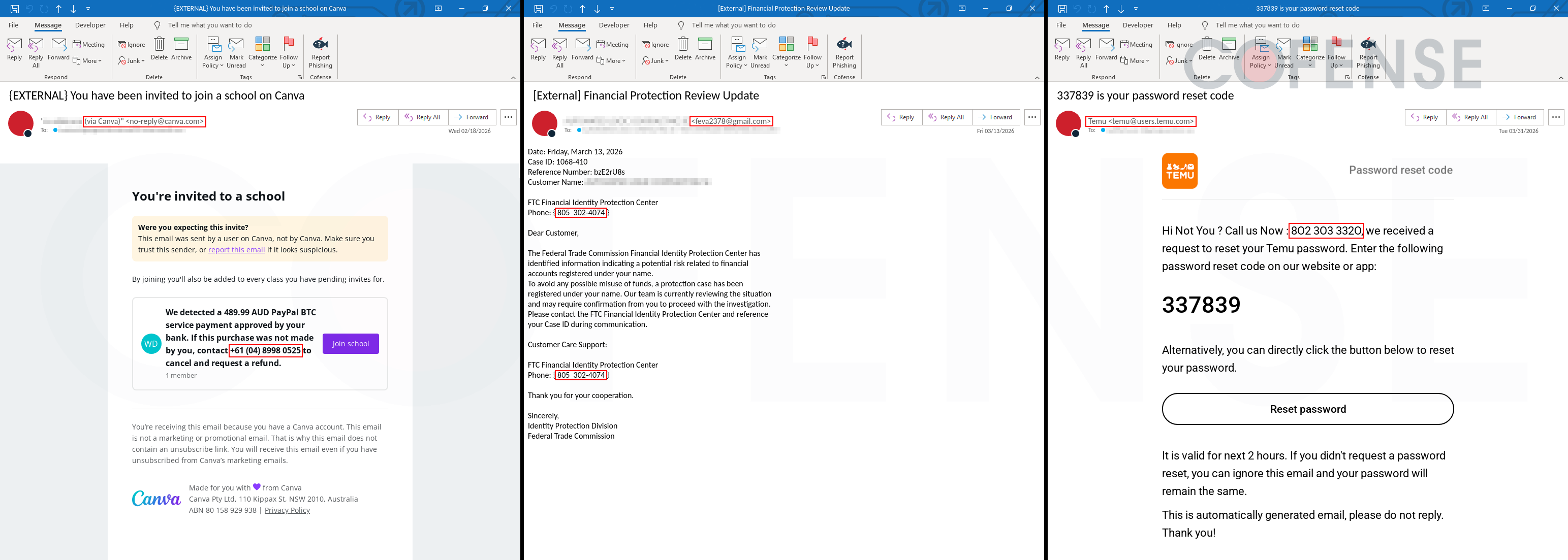Click Reply icon in Canva email ribbon
The image size is (1568, 560).
(x=14, y=49)
